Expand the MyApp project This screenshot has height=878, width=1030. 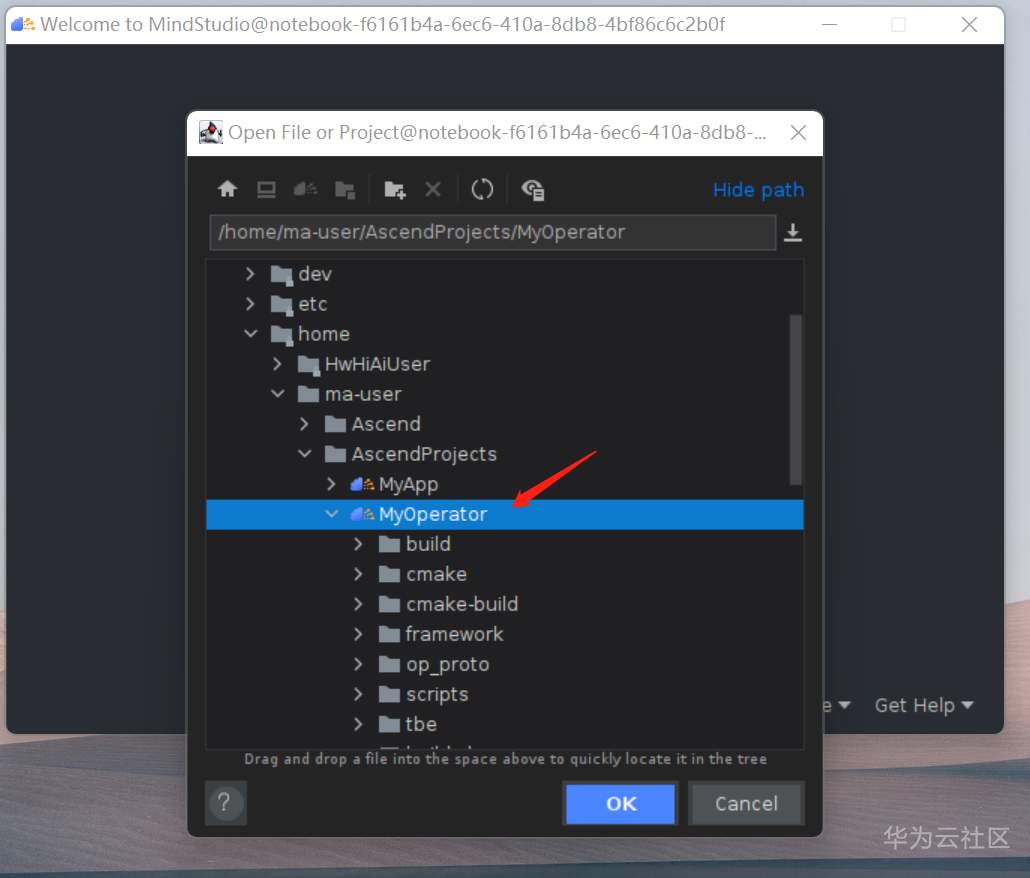tap(331, 484)
